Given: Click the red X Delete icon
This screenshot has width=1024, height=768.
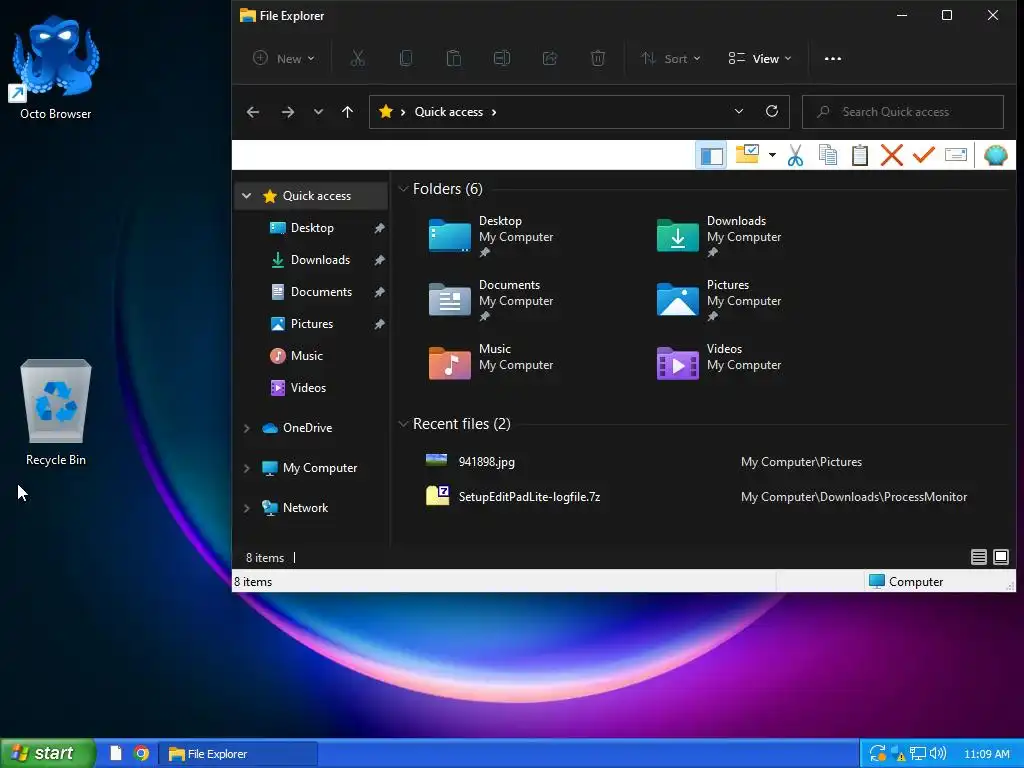Looking at the screenshot, I should [x=891, y=155].
